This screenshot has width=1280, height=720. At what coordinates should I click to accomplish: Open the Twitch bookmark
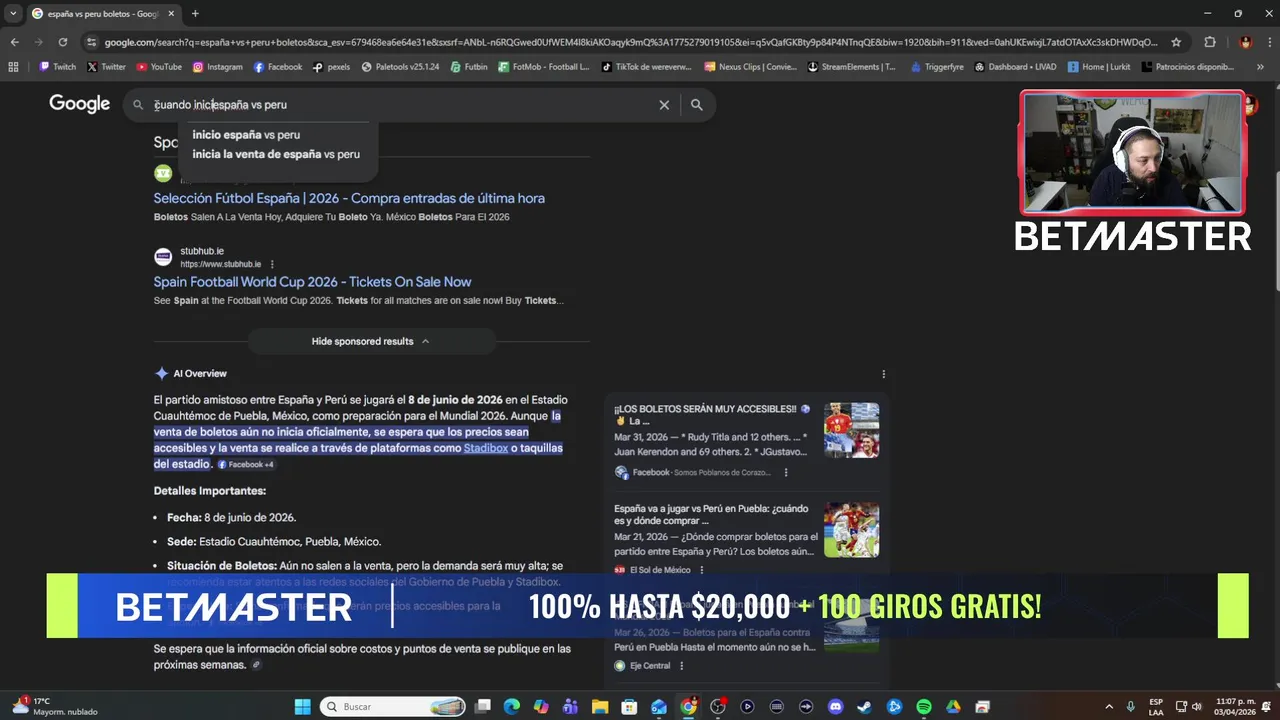point(57,67)
